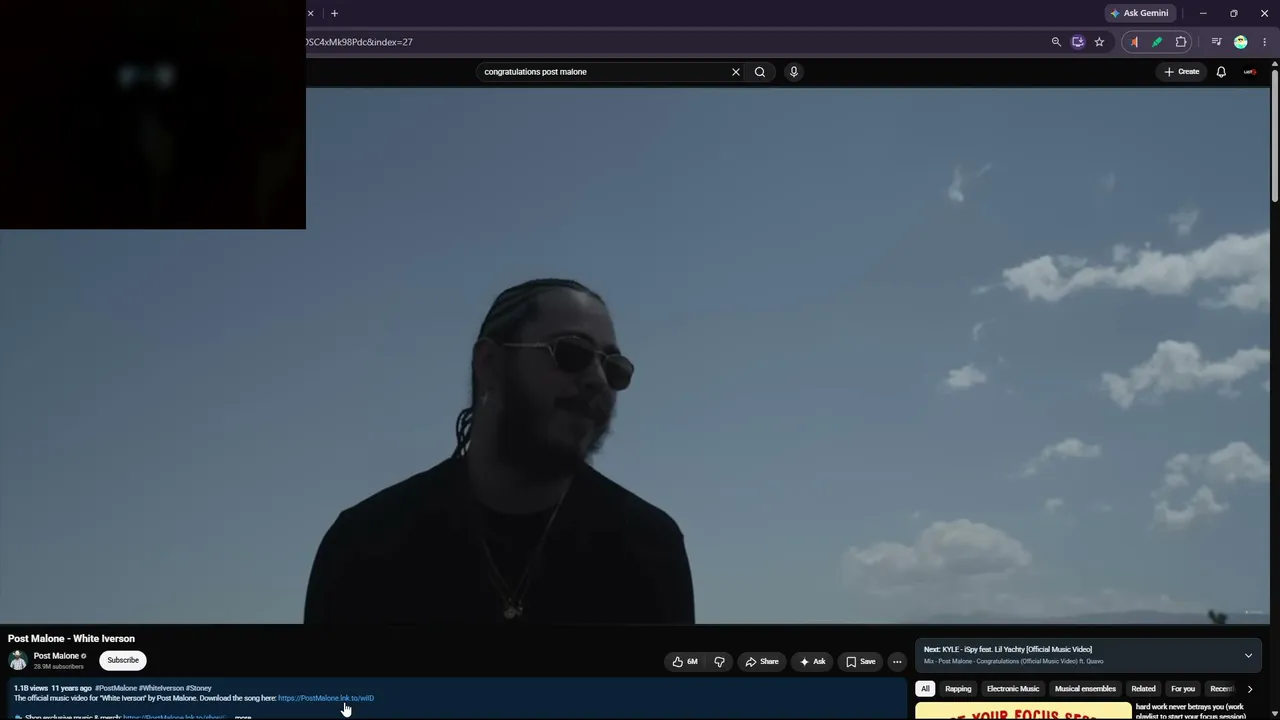The image size is (1280, 720).
Task: Close the current browser tab
Action: click(x=310, y=13)
